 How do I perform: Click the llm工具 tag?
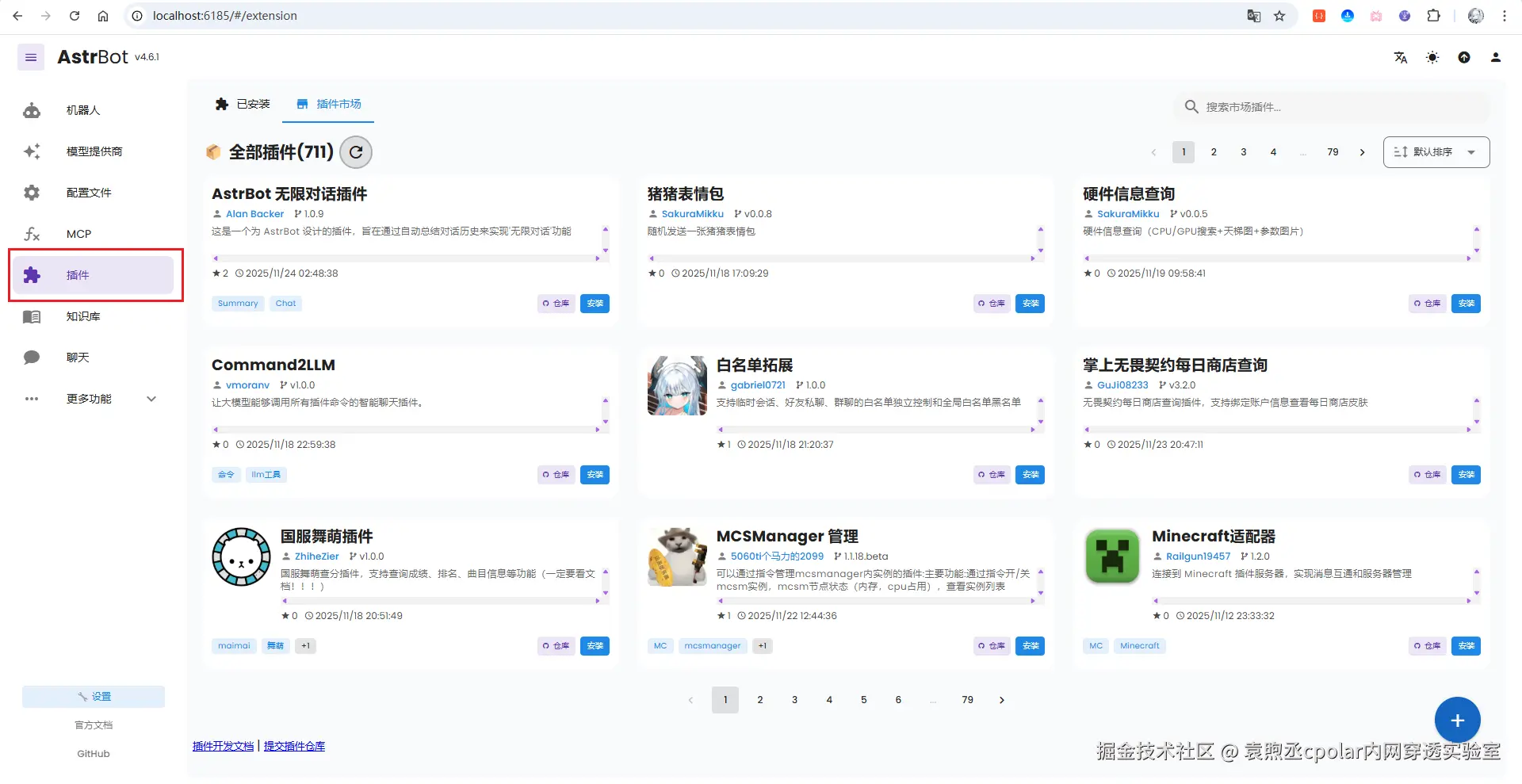266,475
